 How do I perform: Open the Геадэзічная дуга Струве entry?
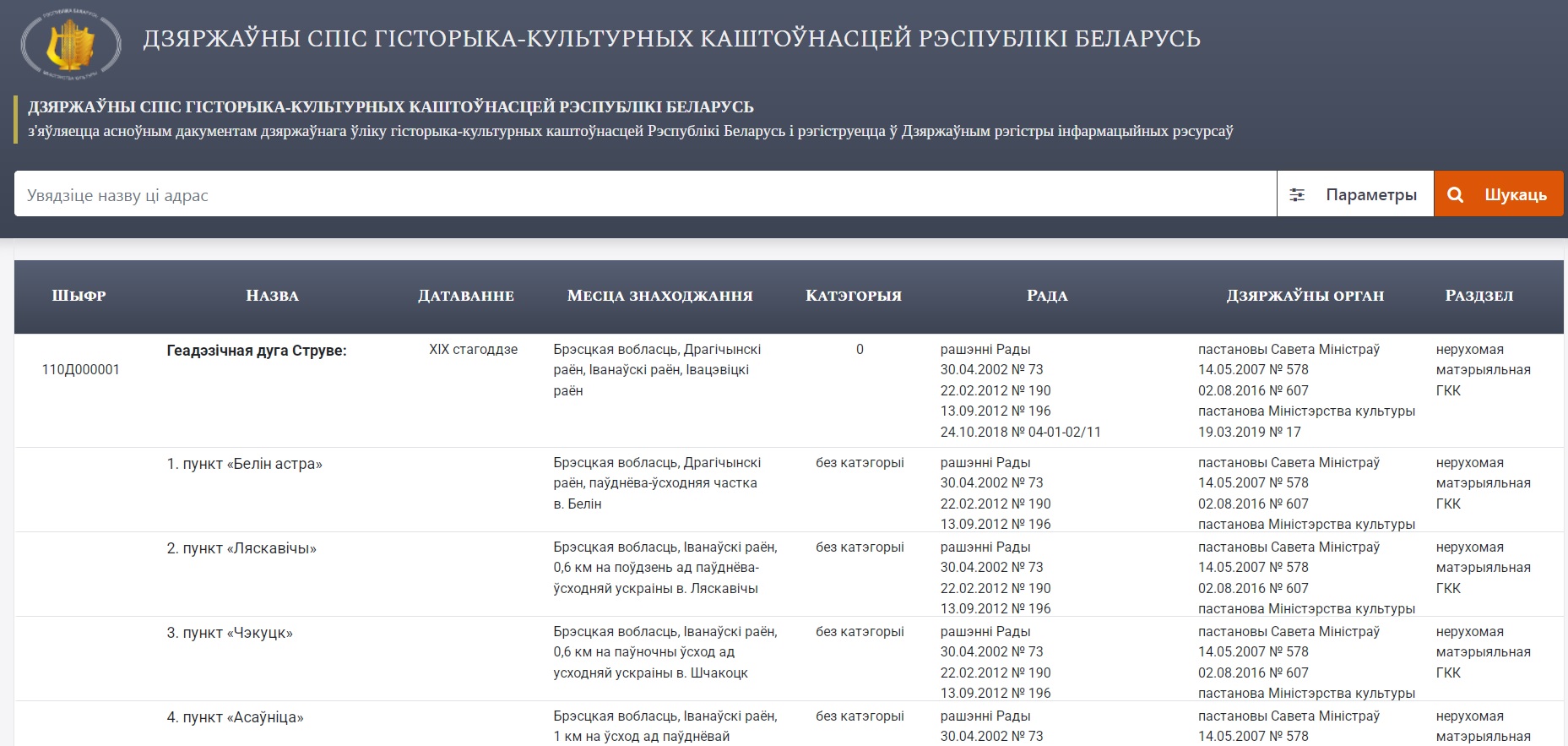point(257,351)
